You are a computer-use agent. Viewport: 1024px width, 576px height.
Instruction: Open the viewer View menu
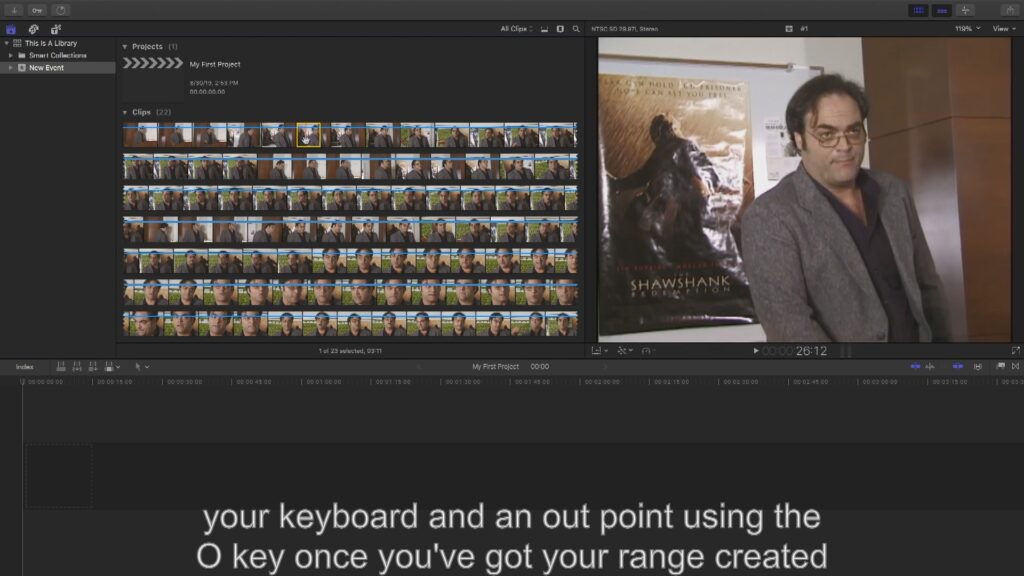click(x=1003, y=29)
